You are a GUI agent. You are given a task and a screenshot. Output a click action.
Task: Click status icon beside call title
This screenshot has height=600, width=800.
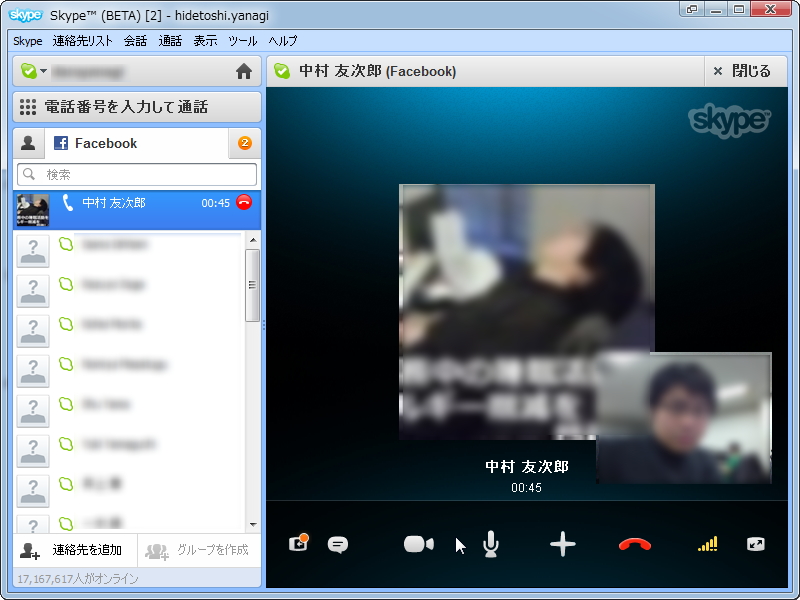(282, 71)
